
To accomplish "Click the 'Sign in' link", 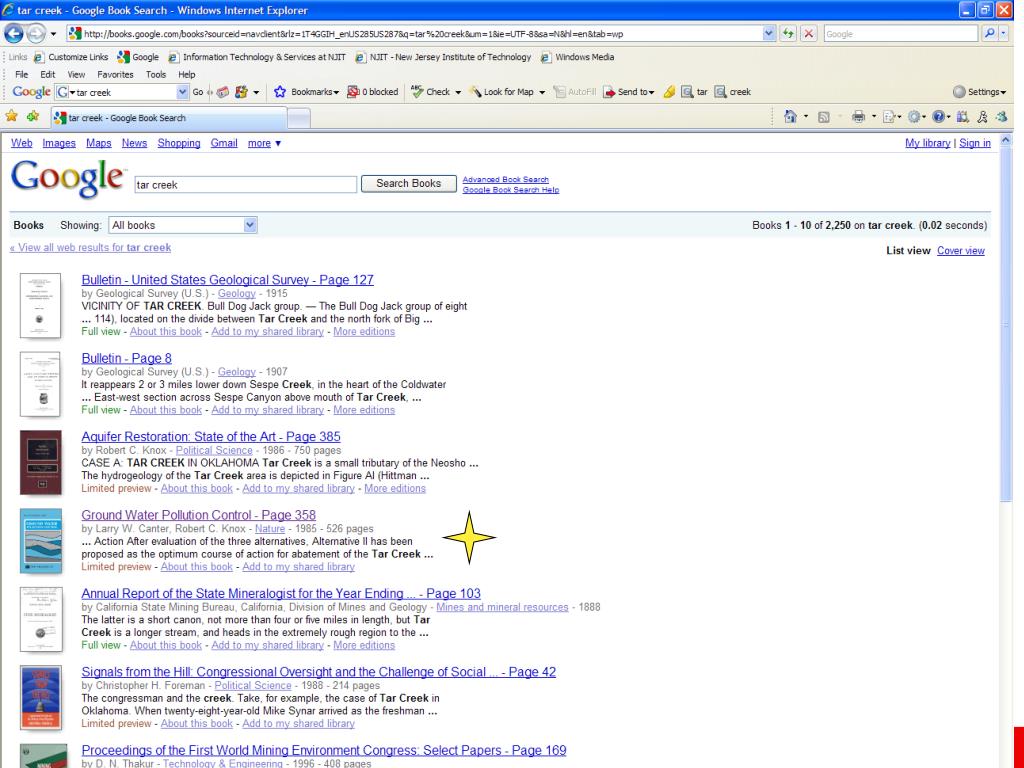I will pos(974,143).
